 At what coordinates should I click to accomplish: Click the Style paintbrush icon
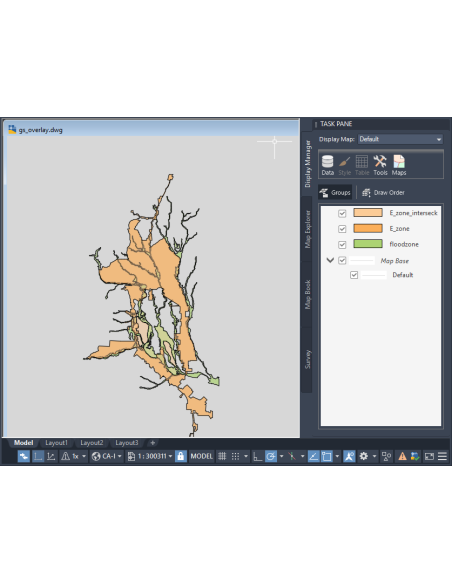click(344, 165)
